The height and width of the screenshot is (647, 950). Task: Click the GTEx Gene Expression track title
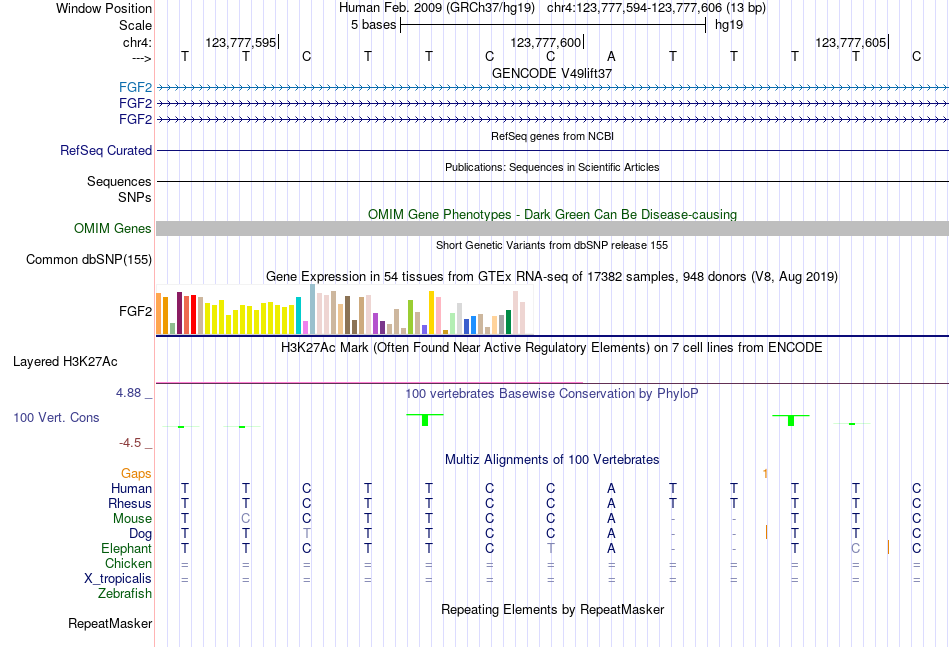(x=552, y=277)
